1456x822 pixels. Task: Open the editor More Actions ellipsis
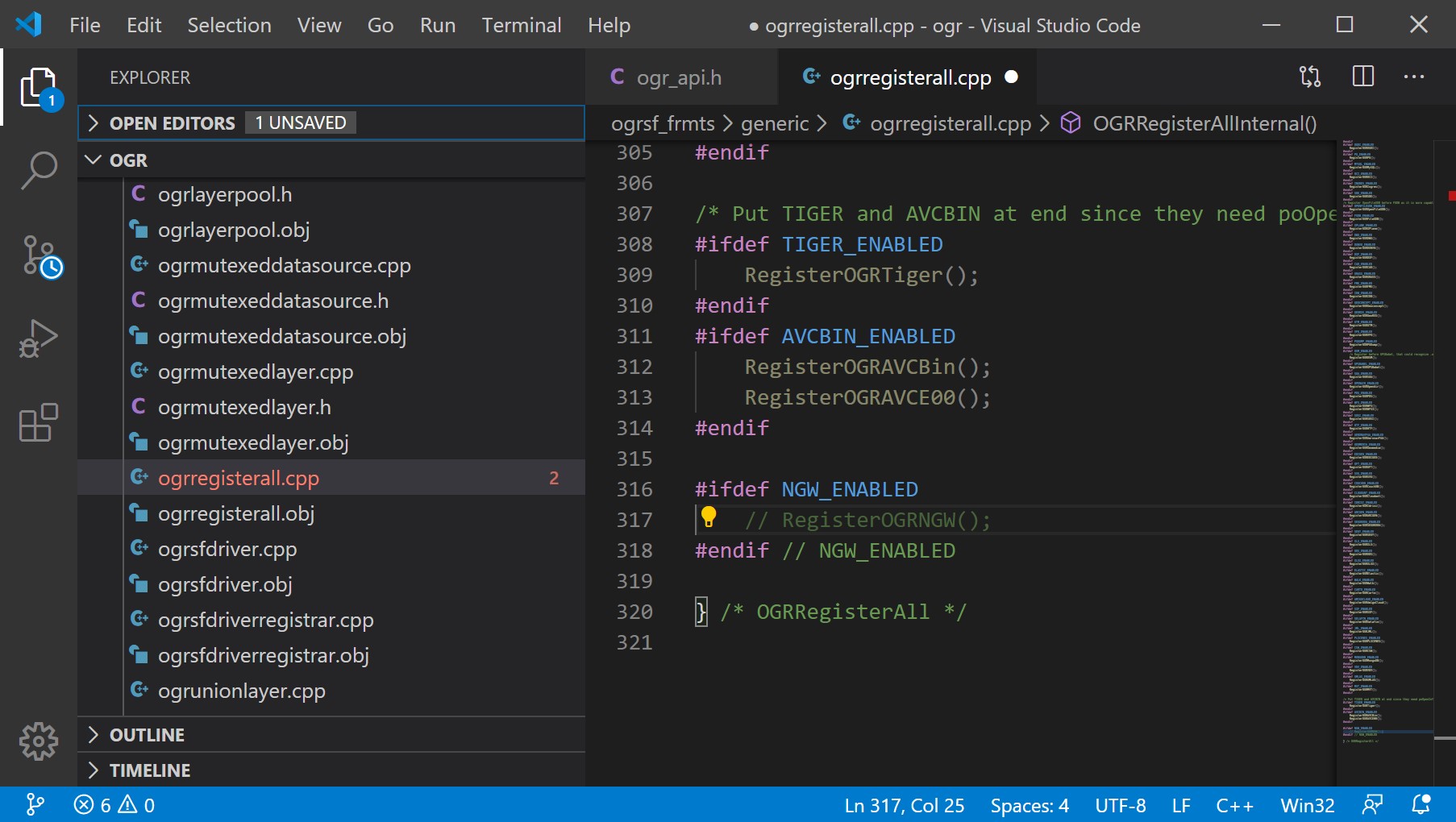point(1414,77)
